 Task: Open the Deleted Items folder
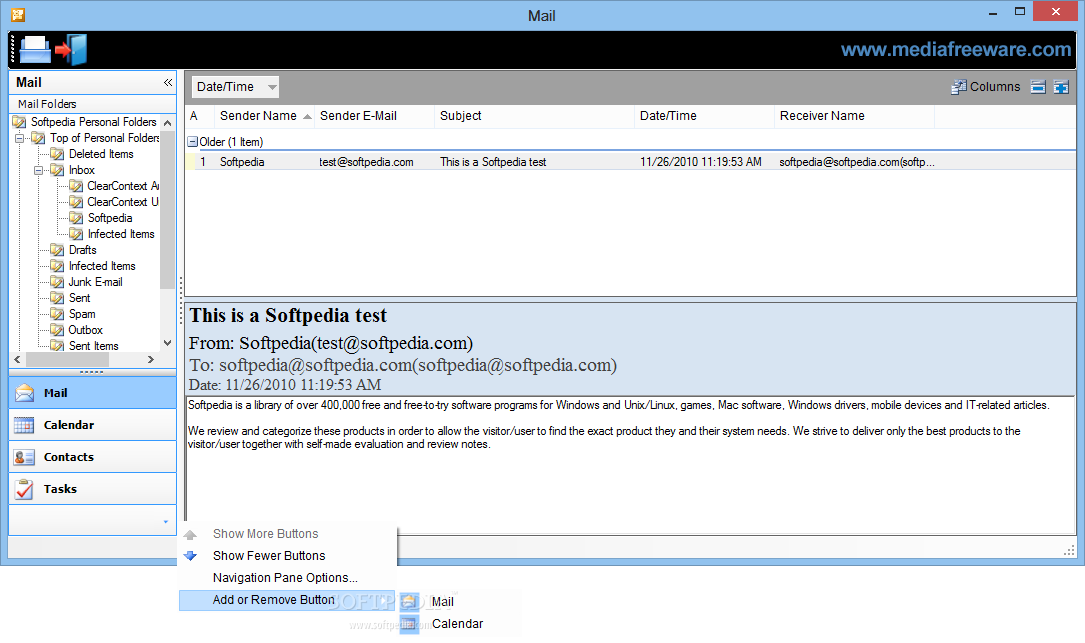[101, 154]
